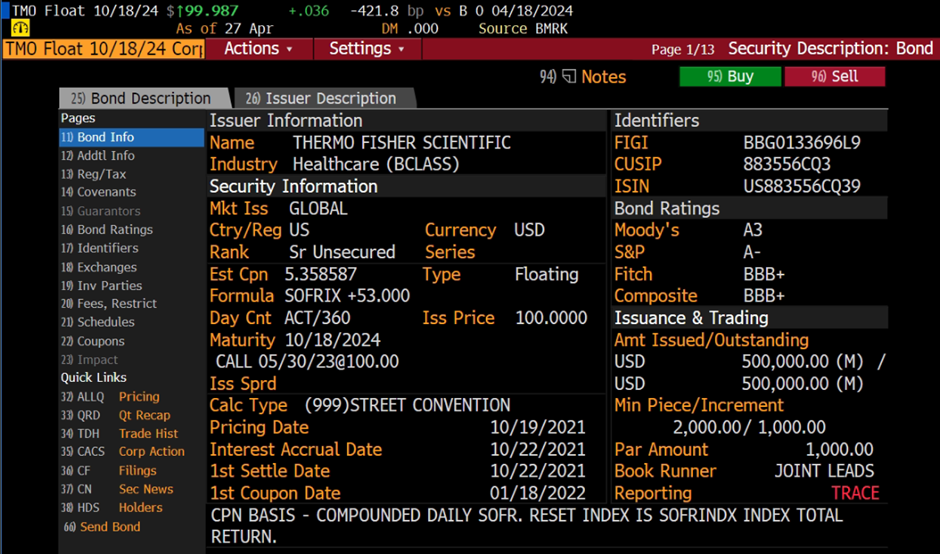Screen dimensions: 940x554
Task: Click the red Sell button
Action: pos(834,76)
